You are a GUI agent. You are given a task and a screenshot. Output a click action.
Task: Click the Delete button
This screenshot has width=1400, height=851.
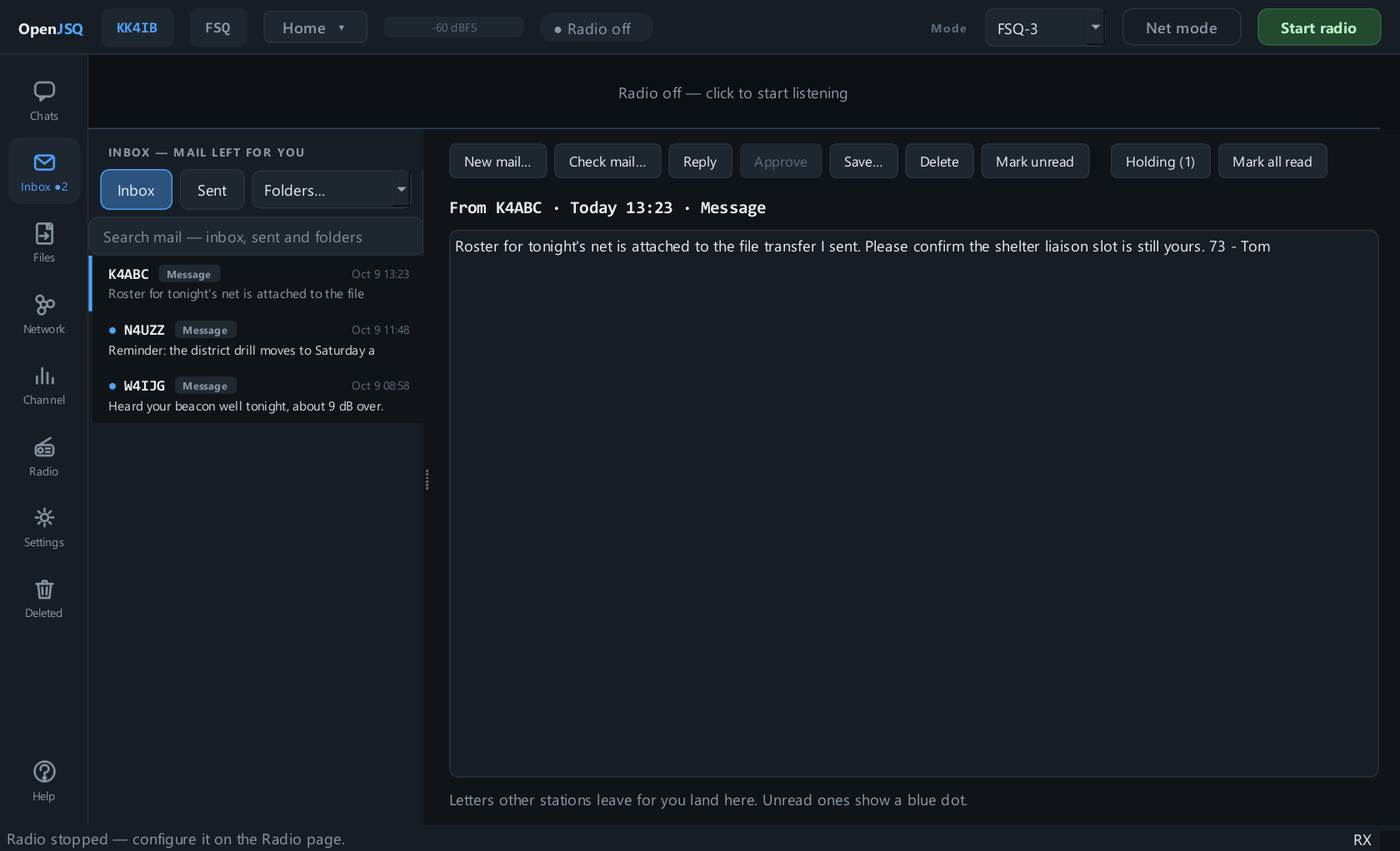click(x=939, y=161)
